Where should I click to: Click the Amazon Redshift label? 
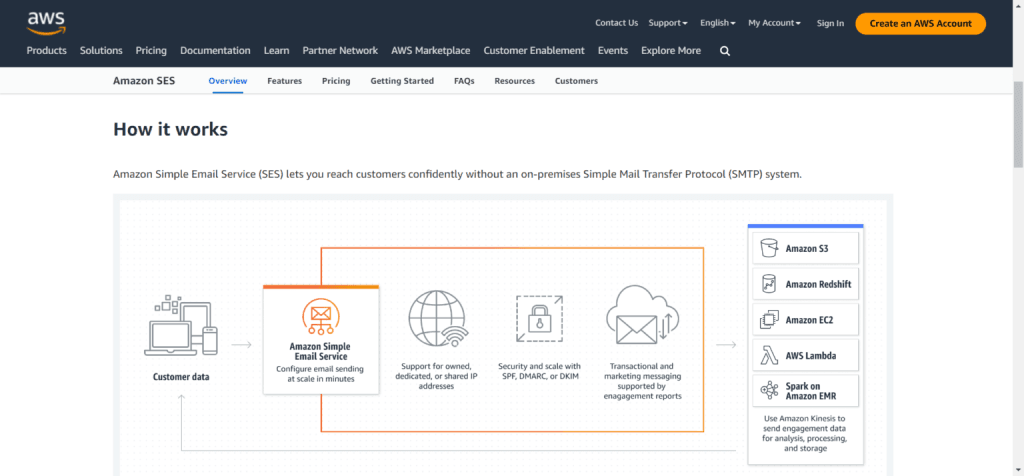point(818,285)
